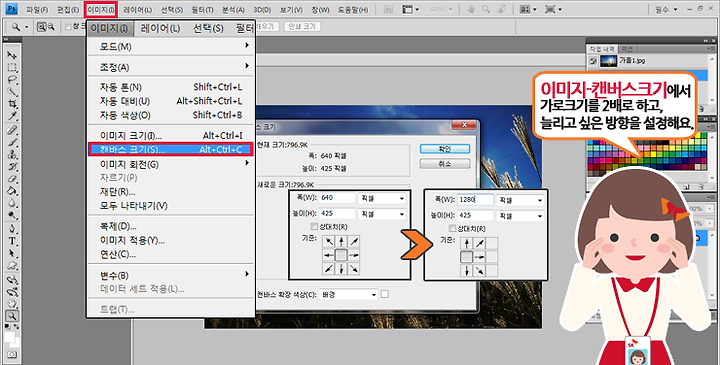Select the Eraser tool

pos(12,179)
